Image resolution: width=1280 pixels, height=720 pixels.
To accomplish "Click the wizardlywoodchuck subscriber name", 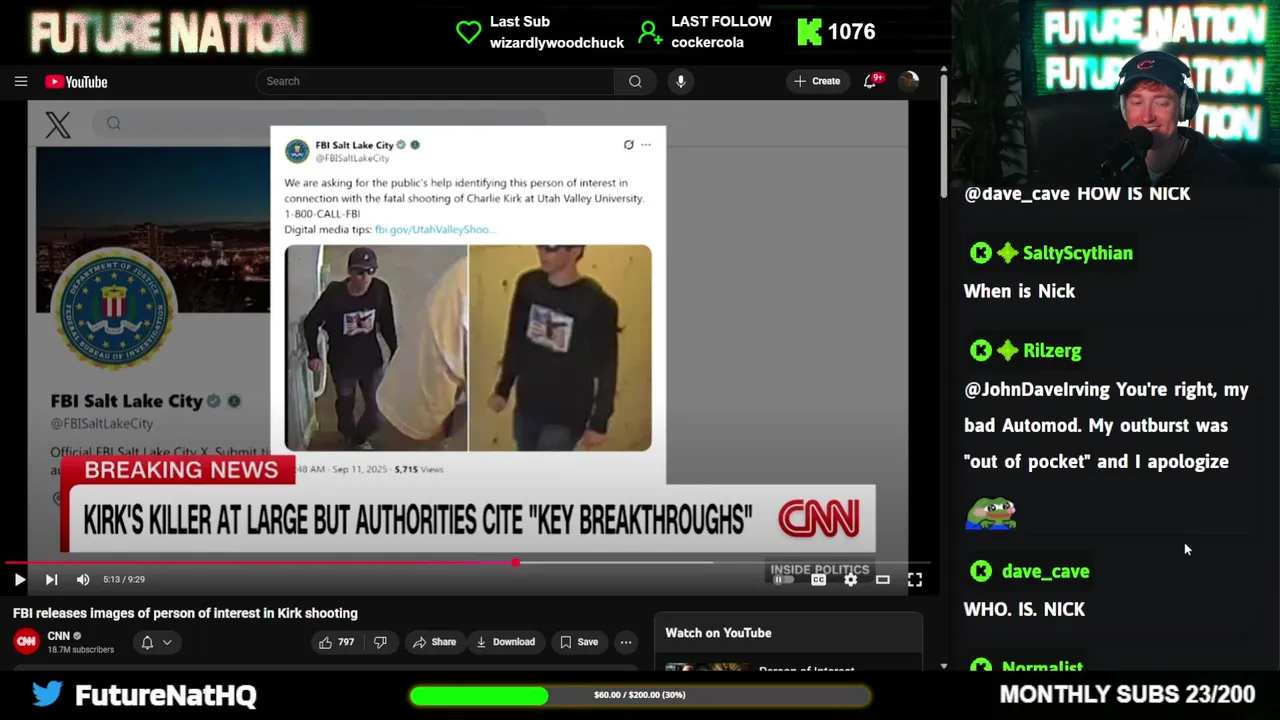I will (x=557, y=43).
